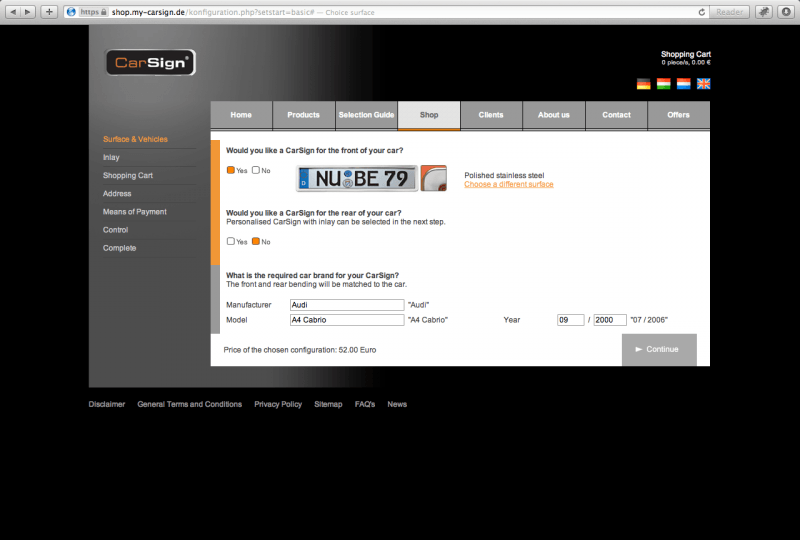Select Means of Payment step in sidebar

pyautogui.click(x=135, y=212)
